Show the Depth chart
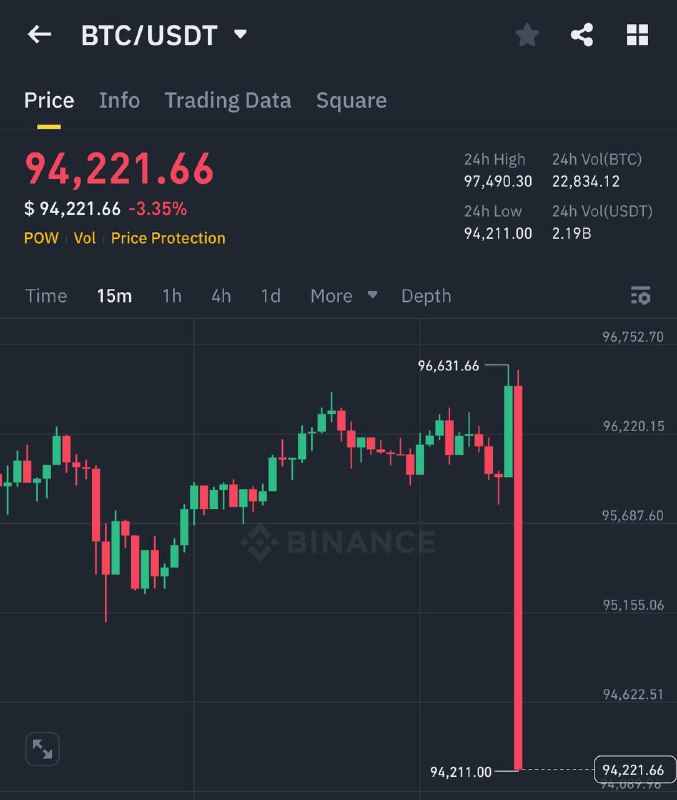This screenshot has width=677, height=800. (x=426, y=296)
